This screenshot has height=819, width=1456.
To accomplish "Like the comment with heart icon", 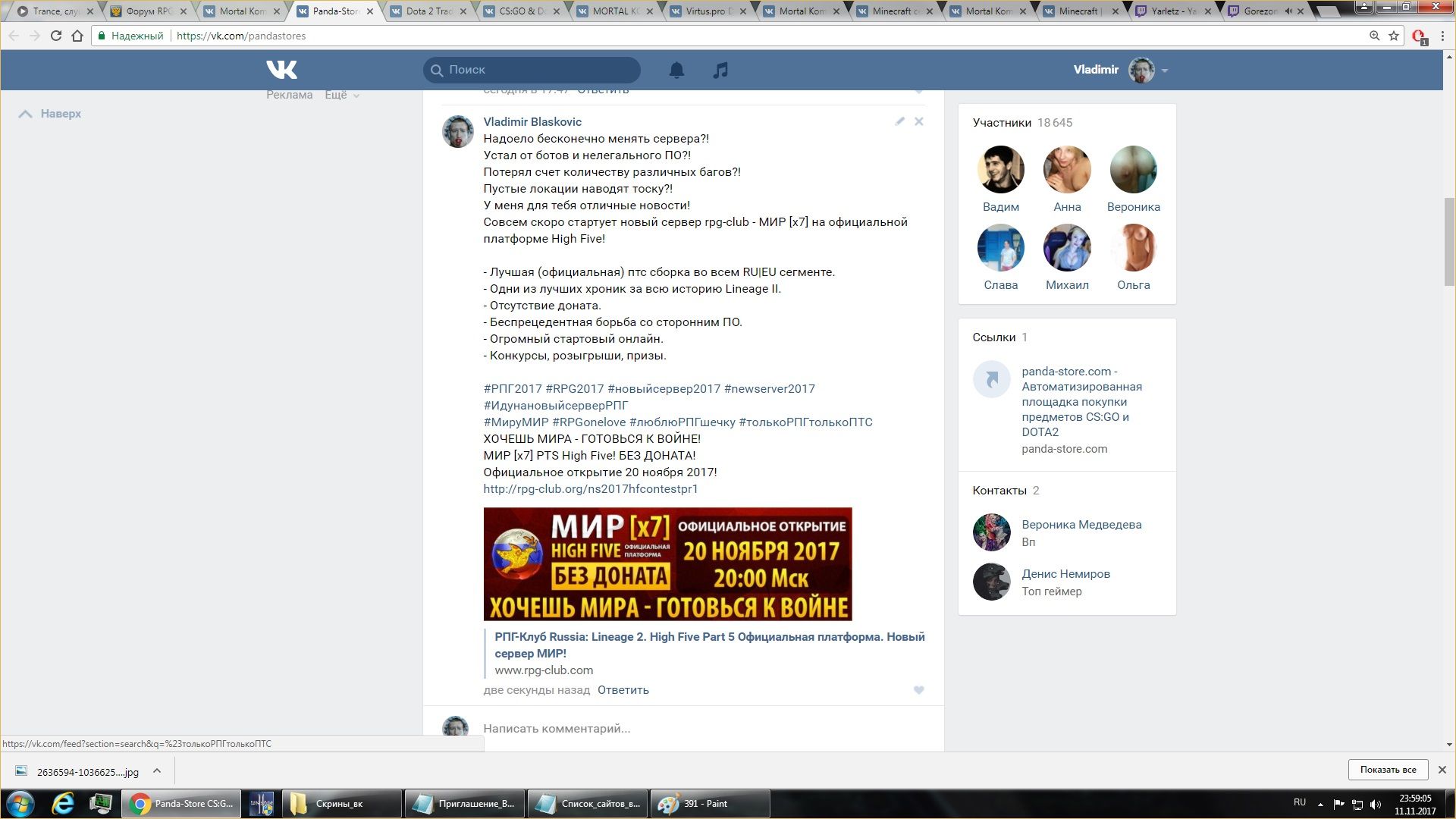I will [x=918, y=690].
